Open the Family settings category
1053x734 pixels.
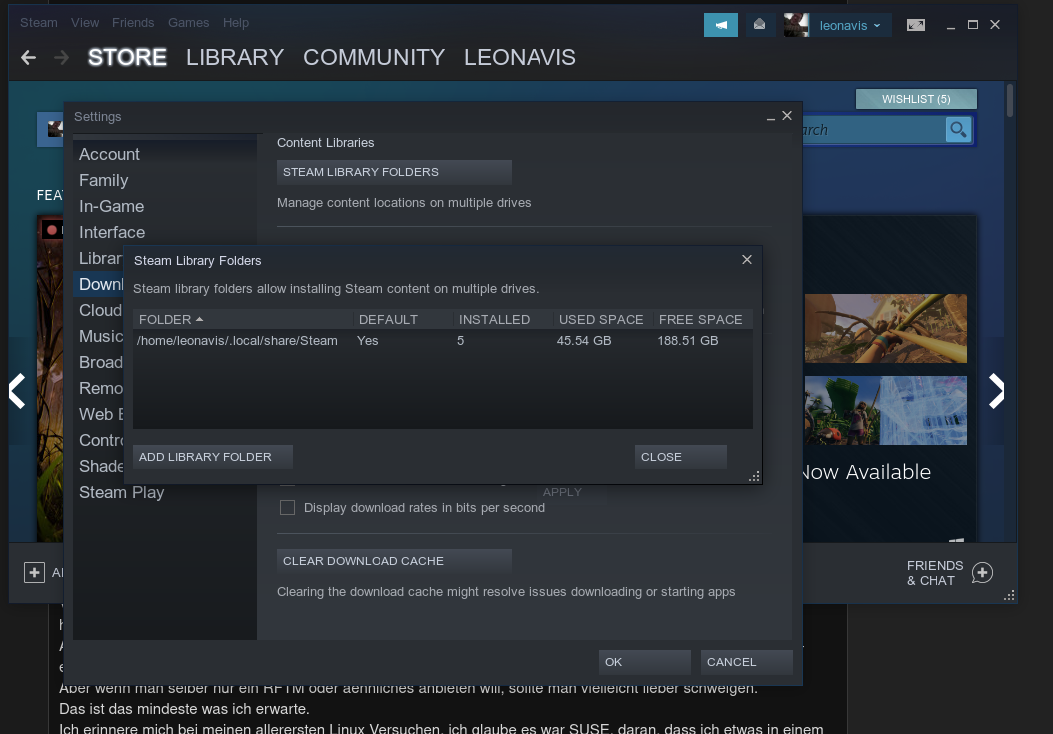coord(103,181)
